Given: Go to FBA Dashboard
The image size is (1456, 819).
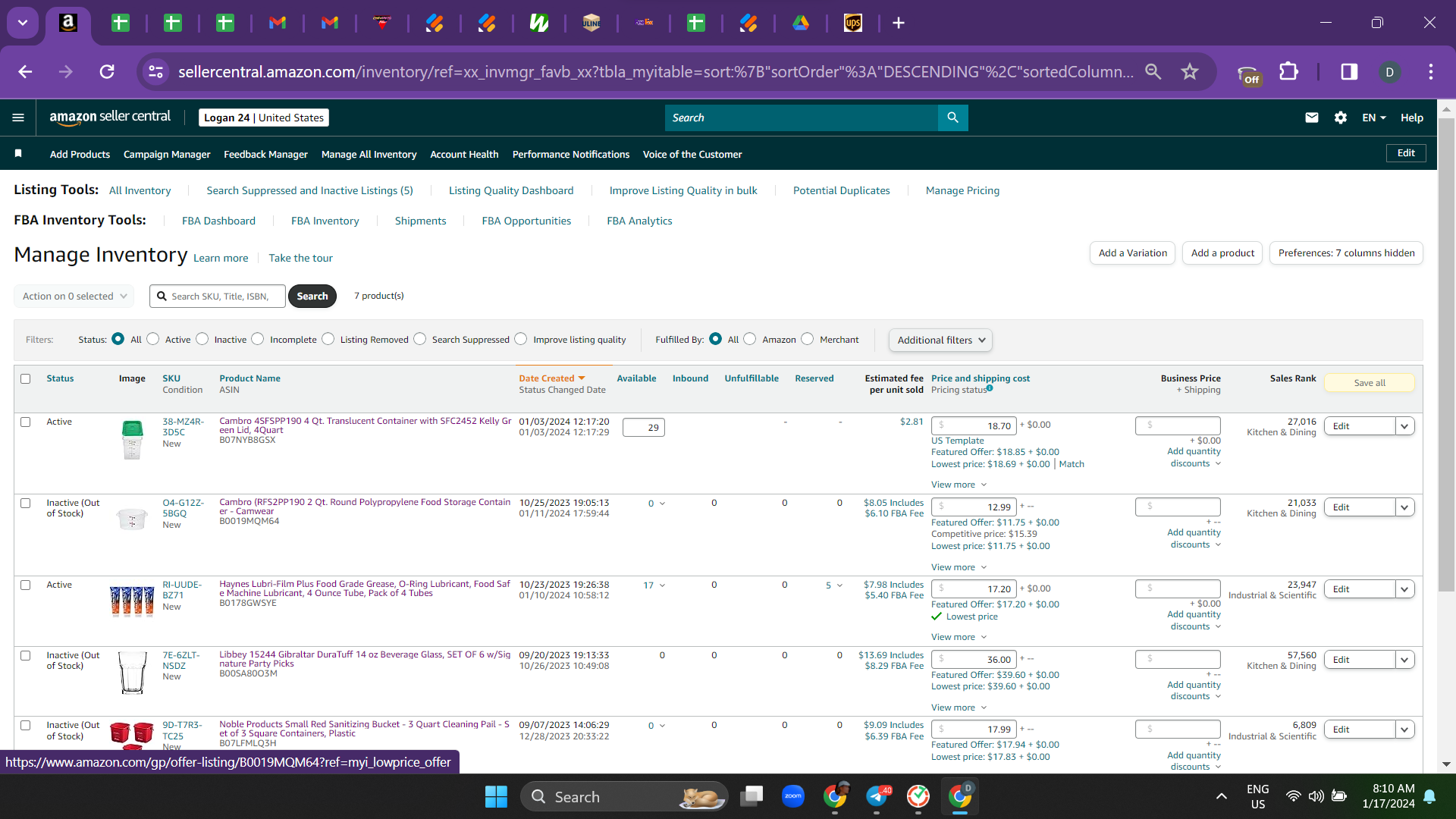Looking at the screenshot, I should [x=218, y=221].
